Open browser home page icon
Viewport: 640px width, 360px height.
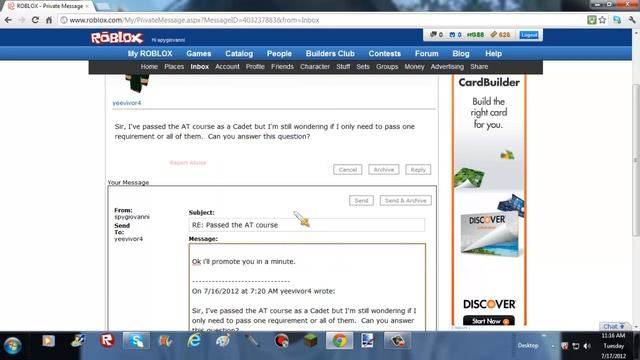click(49, 20)
